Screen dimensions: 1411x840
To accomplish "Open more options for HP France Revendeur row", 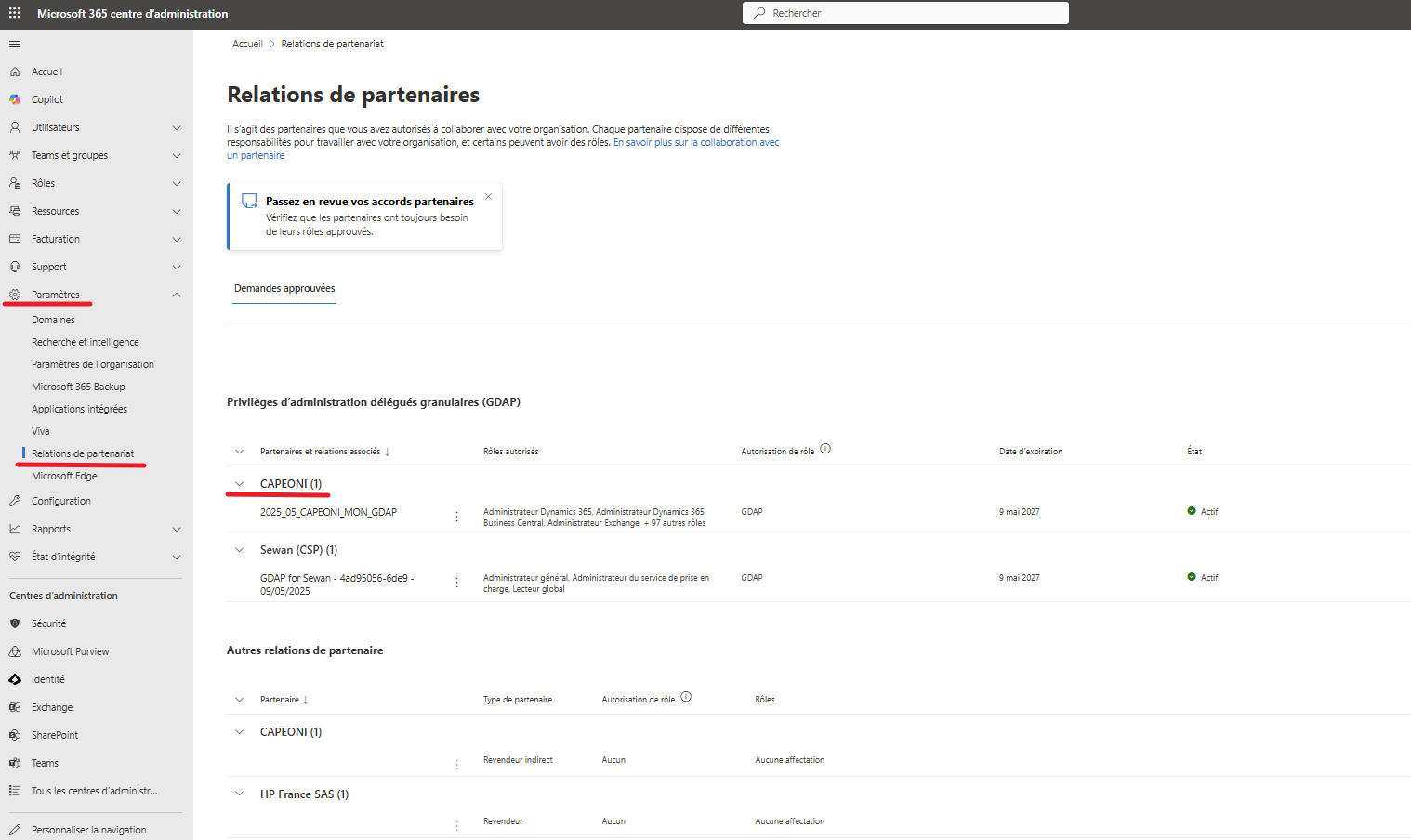I will tap(456, 826).
